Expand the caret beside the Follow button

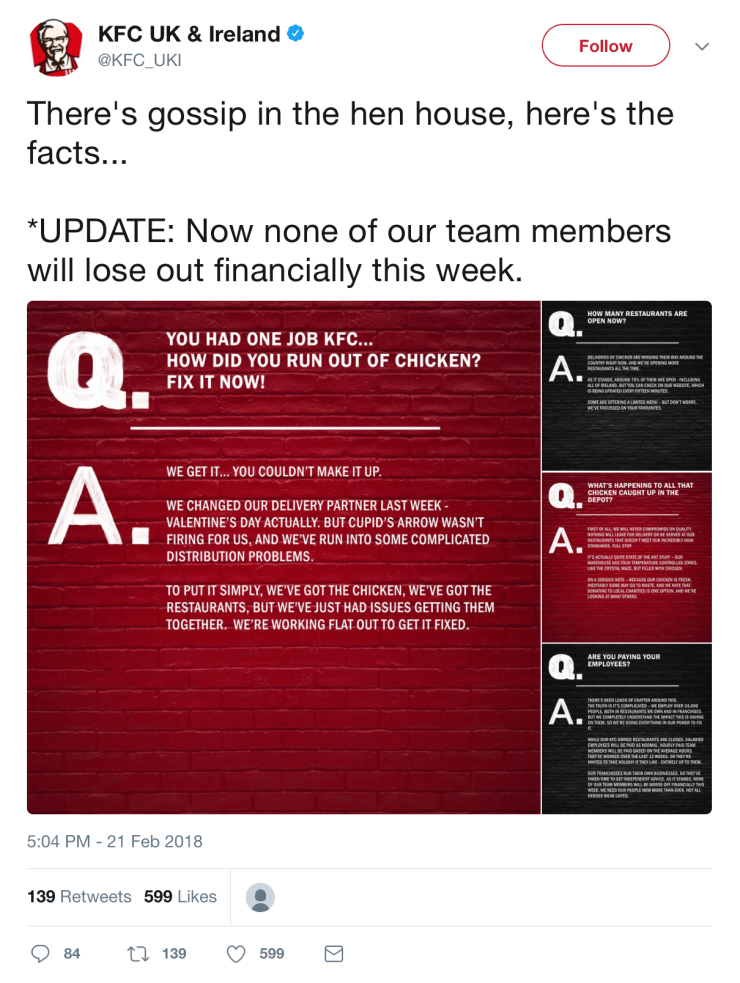702,45
